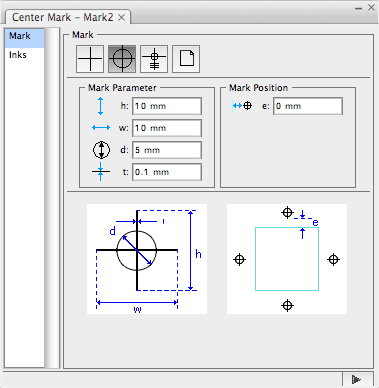This screenshot has width=379, height=388.
Task: Click the vertical height arrow icon
Action: pyautogui.click(x=101, y=106)
